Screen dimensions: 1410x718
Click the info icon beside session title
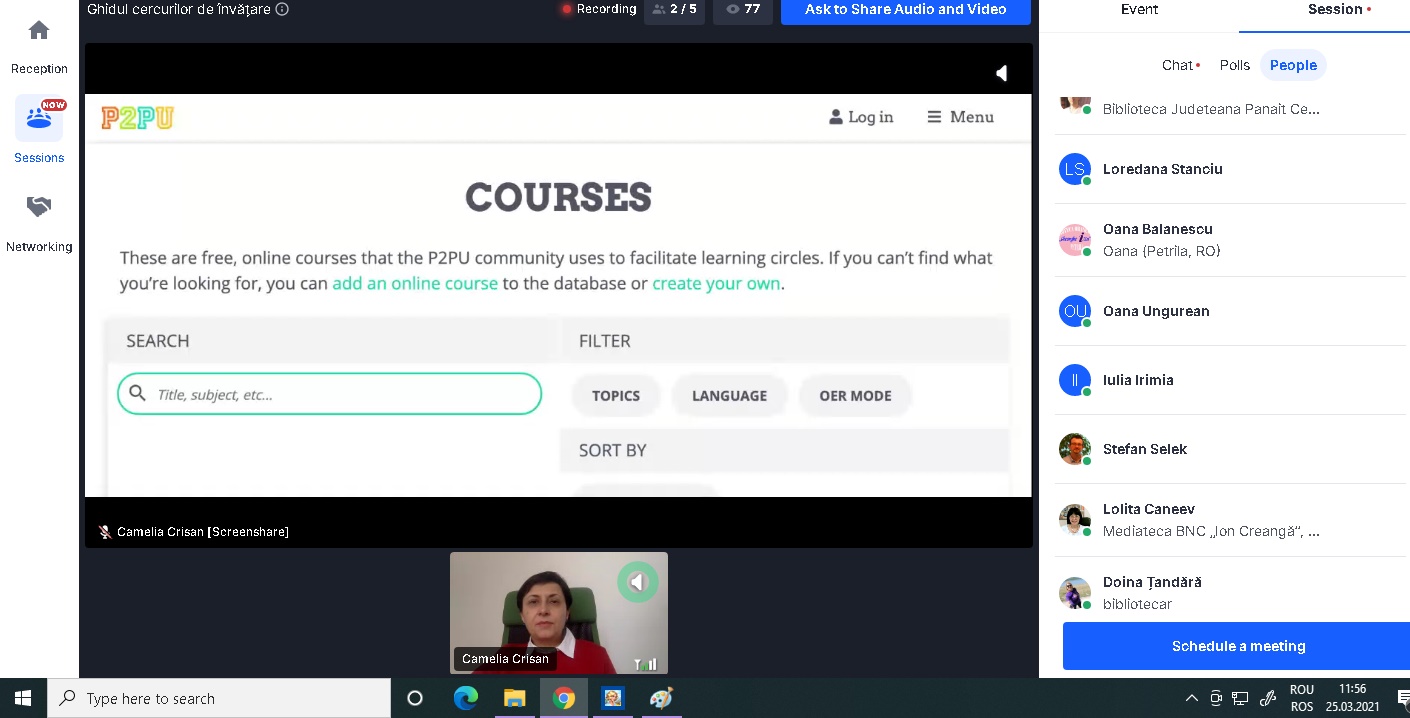tap(282, 9)
